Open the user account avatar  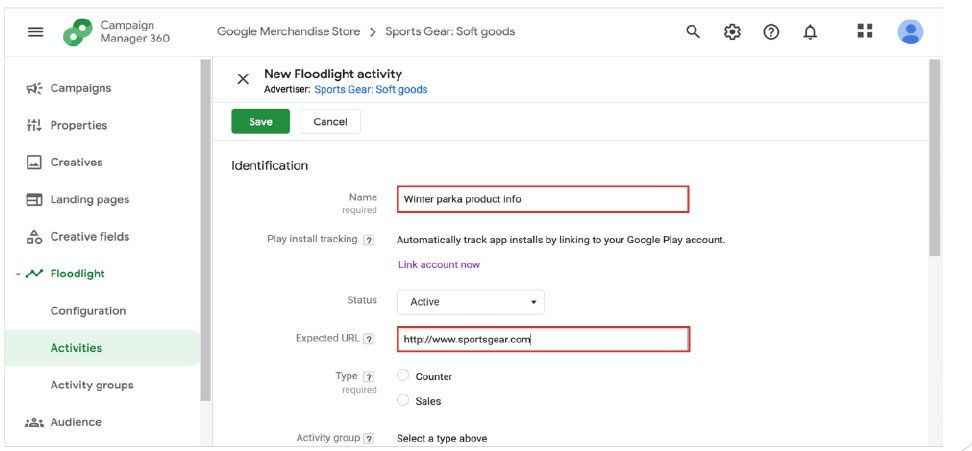click(x=910, y=32)
